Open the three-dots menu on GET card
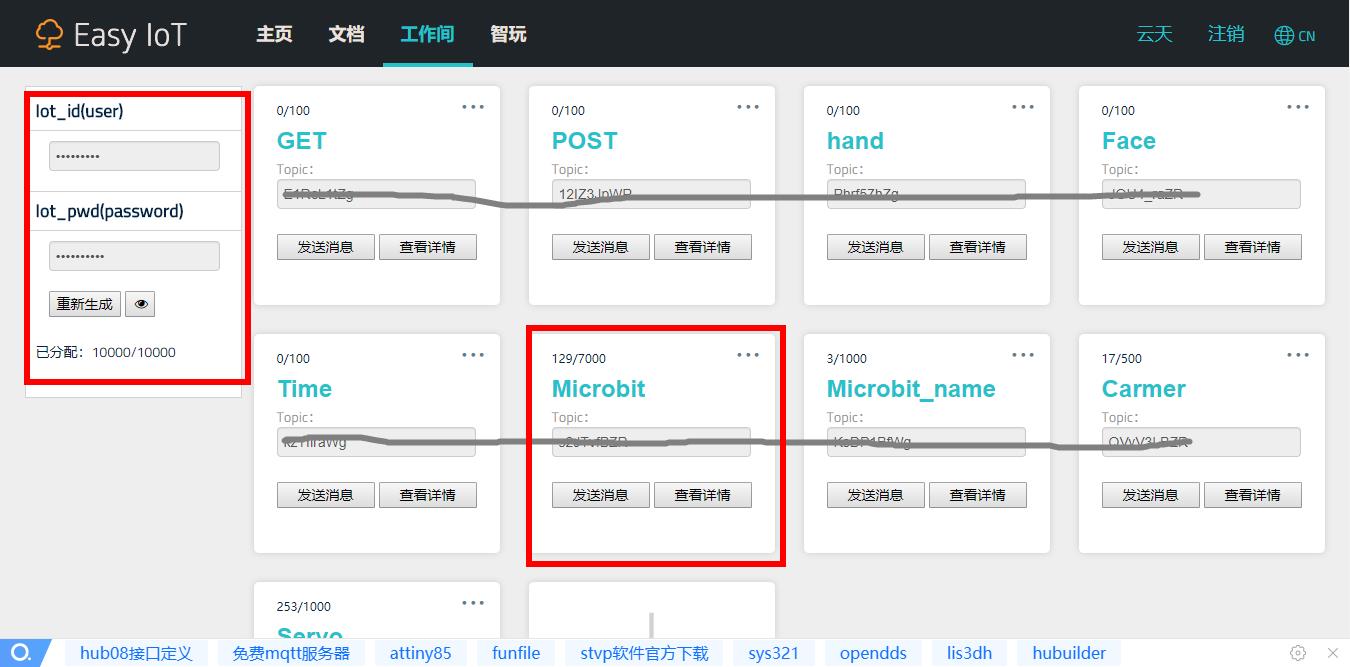The width and height of the screenshot is (1350, 667). (x=473, y=107)
